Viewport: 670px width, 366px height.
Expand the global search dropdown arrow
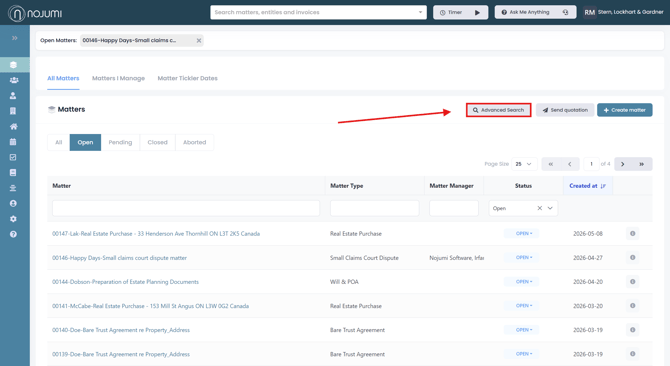click(x=420, y=12)
